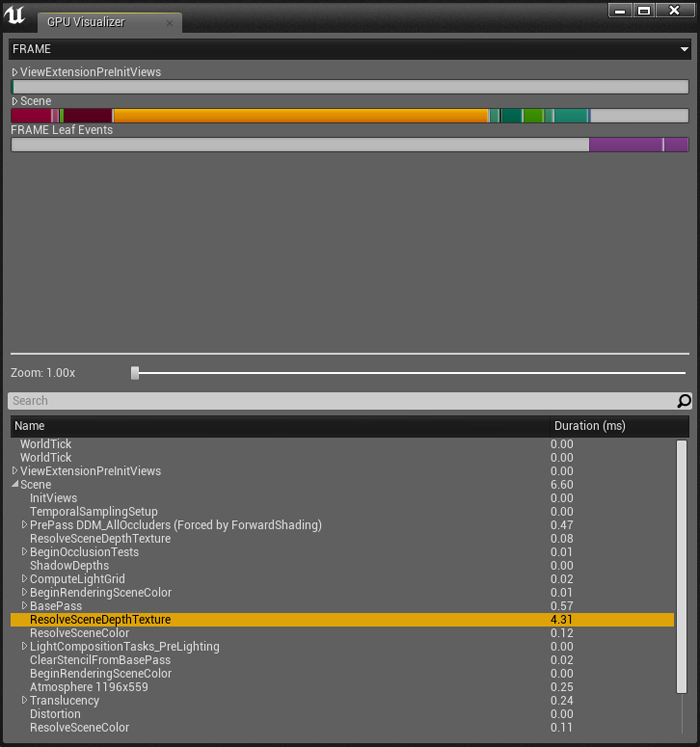Click the Zoom: 1.00x label
Image resolution: width=700 pixels, height=747 pixels.
(x=43, y=373)
